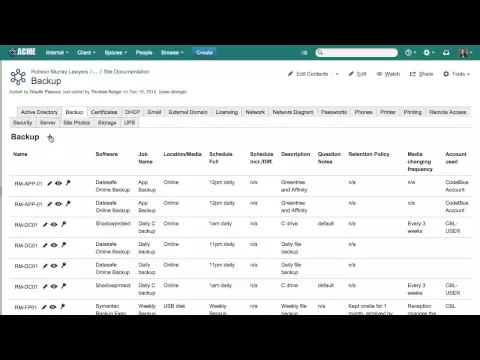Switch to the Storage tab

tap(107, 123)
